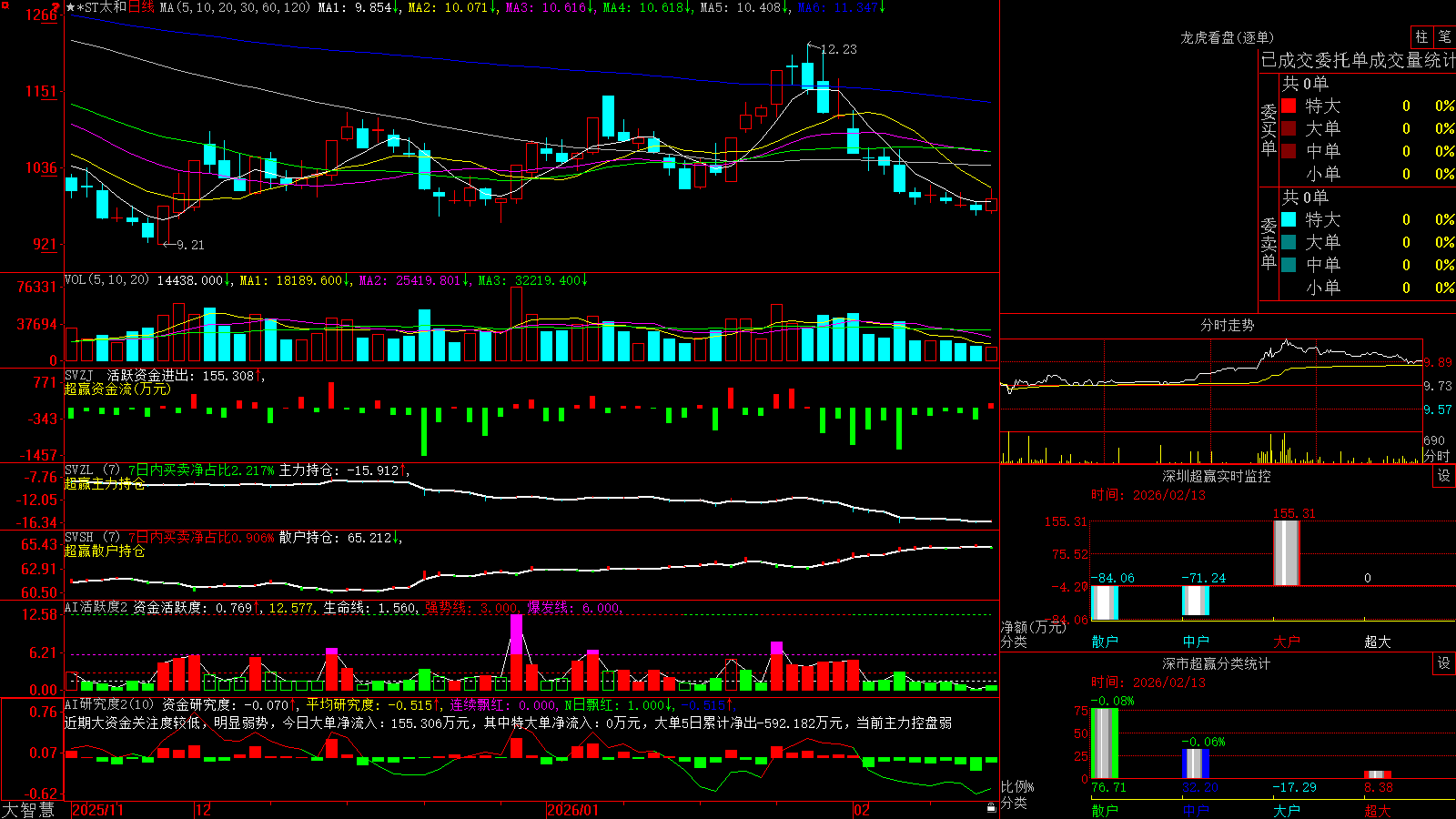Click the 主力持仓: -15.912 value

344,470
